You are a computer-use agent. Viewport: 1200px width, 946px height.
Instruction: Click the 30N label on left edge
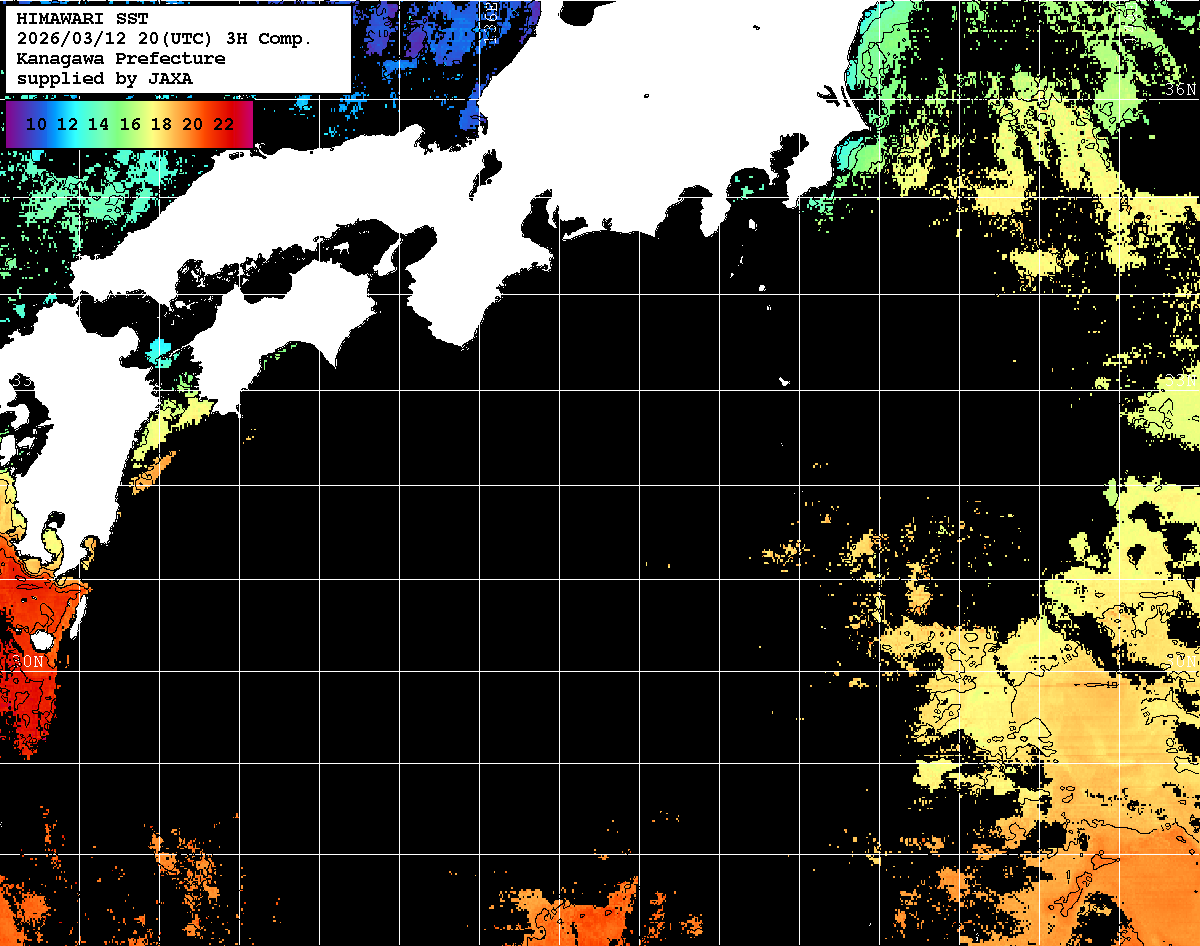pyautogui.click(x=28, y=662)
